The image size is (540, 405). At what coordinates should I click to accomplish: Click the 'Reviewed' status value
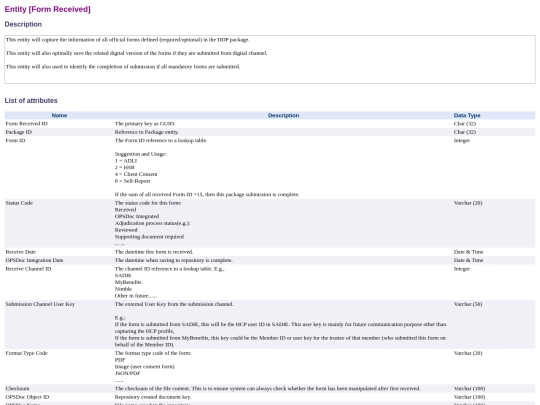126,230
